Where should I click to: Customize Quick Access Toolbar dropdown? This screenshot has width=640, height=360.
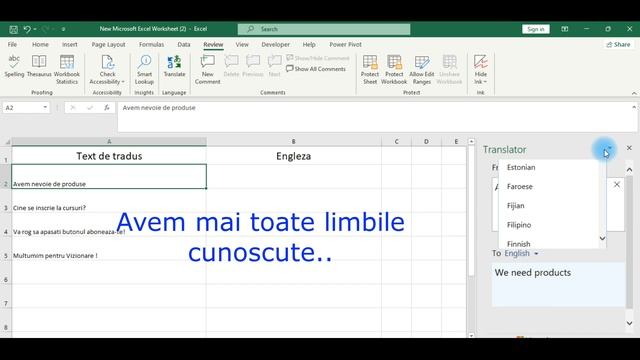pos(63,29)
